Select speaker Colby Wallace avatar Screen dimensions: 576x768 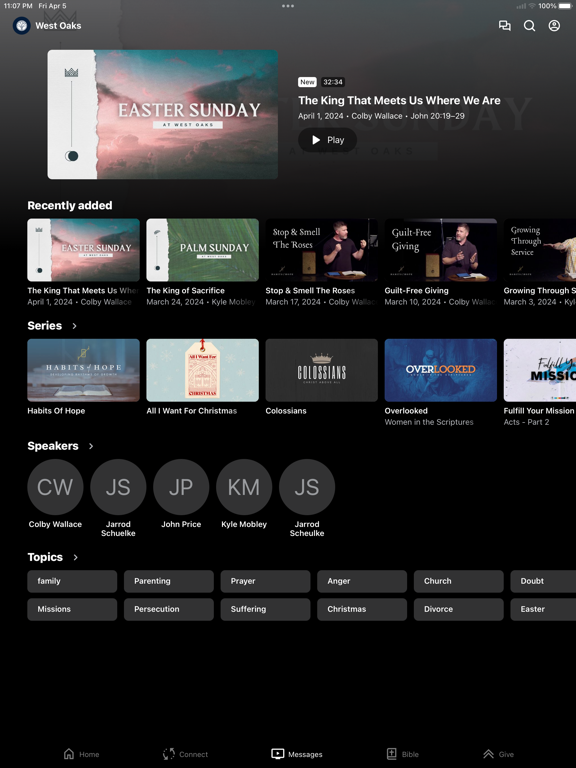55,487
